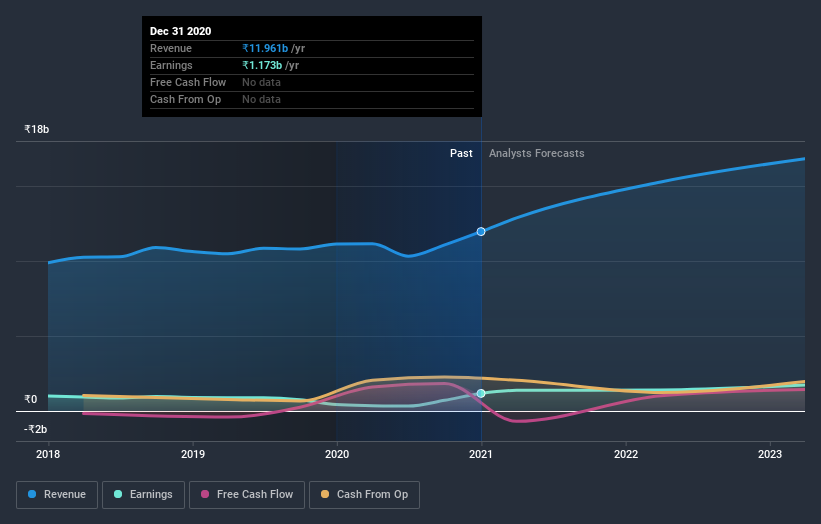Click the Dec 31 2020 tooltip date
Screen dimensions: 821x524
click(x=181, y=31)
